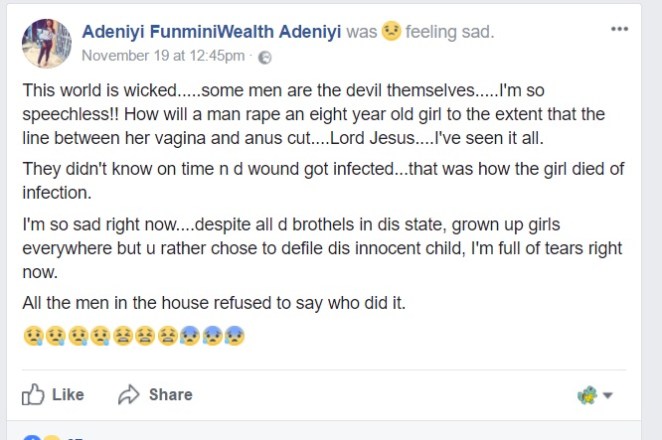
Task: Click the globe privacy icon beside timestamp
Action: point(265,57)
